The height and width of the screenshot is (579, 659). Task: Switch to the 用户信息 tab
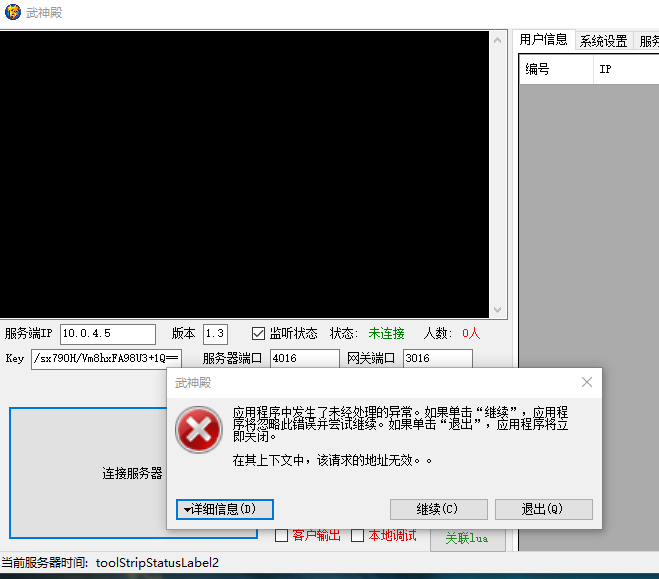click(x=543, y=41)
